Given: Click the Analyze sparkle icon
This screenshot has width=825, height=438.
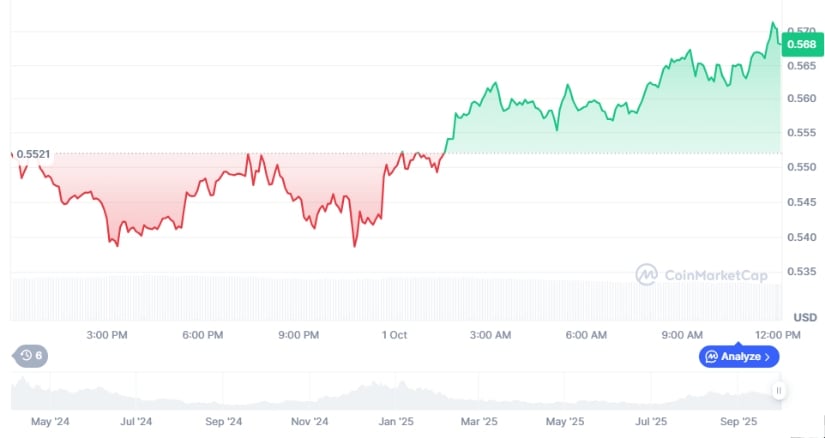Looking at the screenshot, I should (x=711, y=356).
